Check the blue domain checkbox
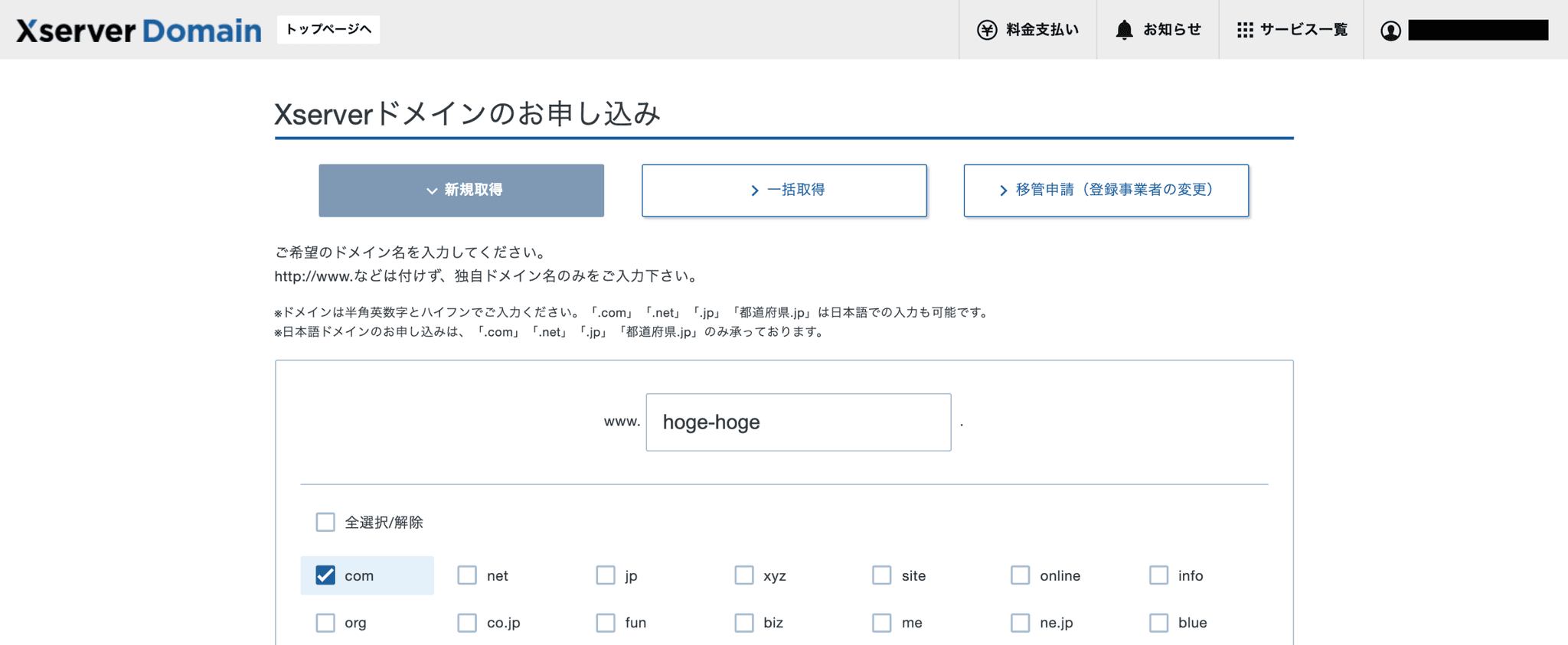Viewport: 1568px width, 645px height. [1159, 623]
